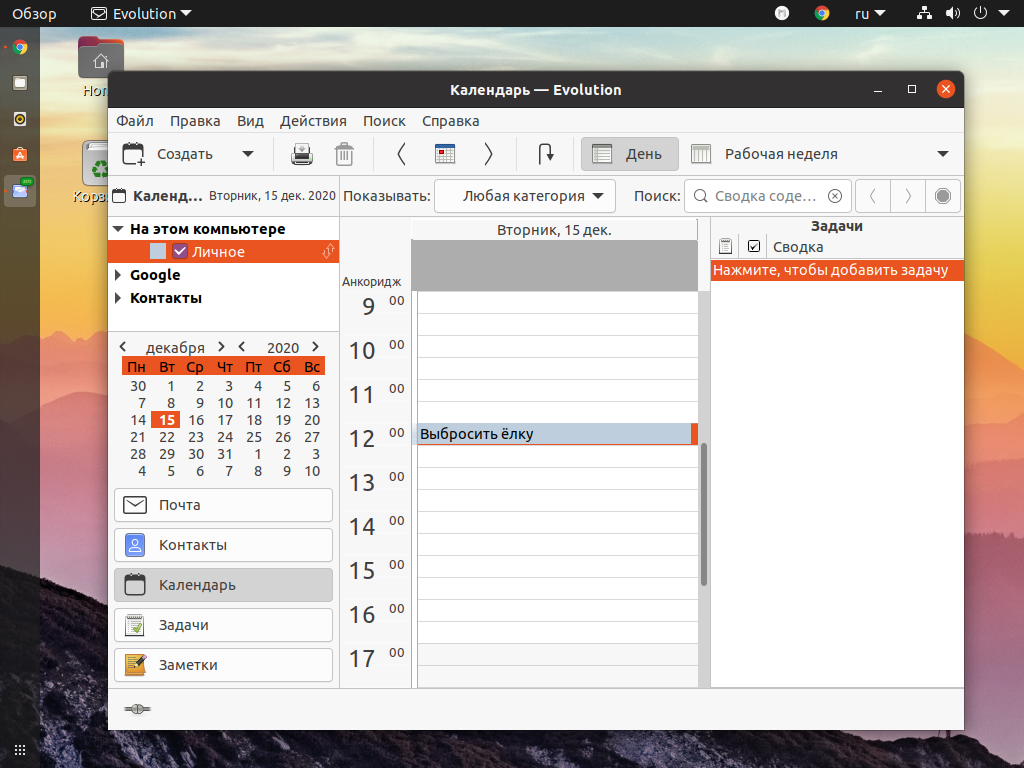Click the trash delete icon
This screenshot has width=1024, height=768.
pos(344,154)
